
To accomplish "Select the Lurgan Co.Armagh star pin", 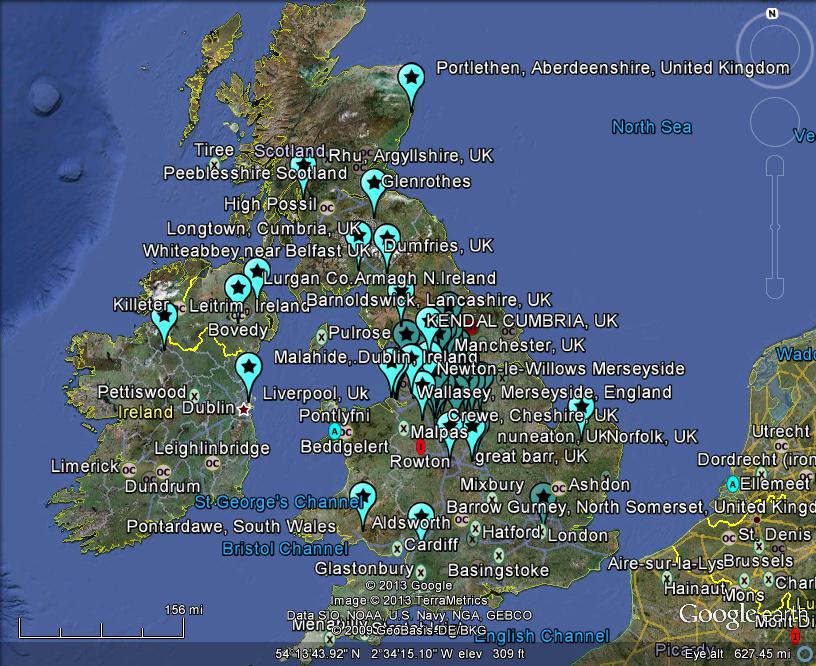I will (x=257, y=273).
